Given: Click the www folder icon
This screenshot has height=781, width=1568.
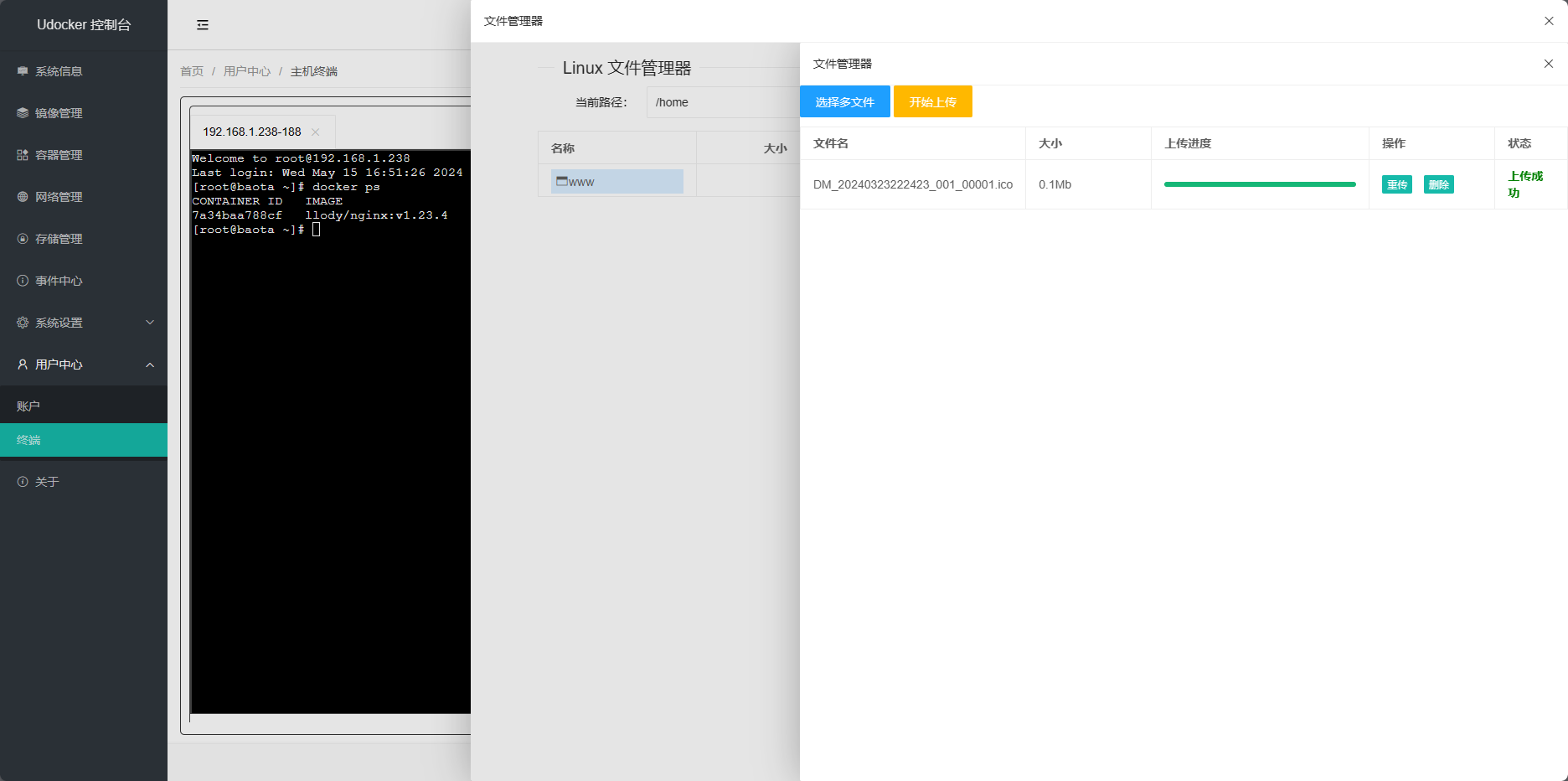Looking at the screenshot, I should tap(562, 181).
